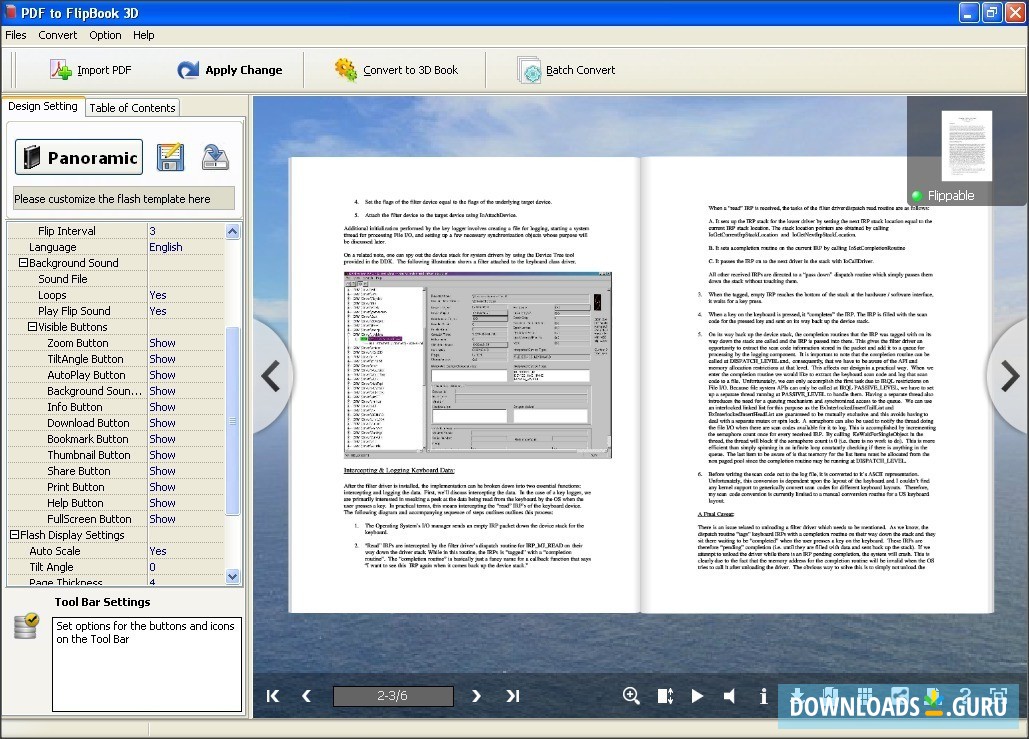The height and width of the screenshot is (739, 1029).
Task: Click the zoom magnifier icon in the bottom bar
Action: (x=631, y=696)
